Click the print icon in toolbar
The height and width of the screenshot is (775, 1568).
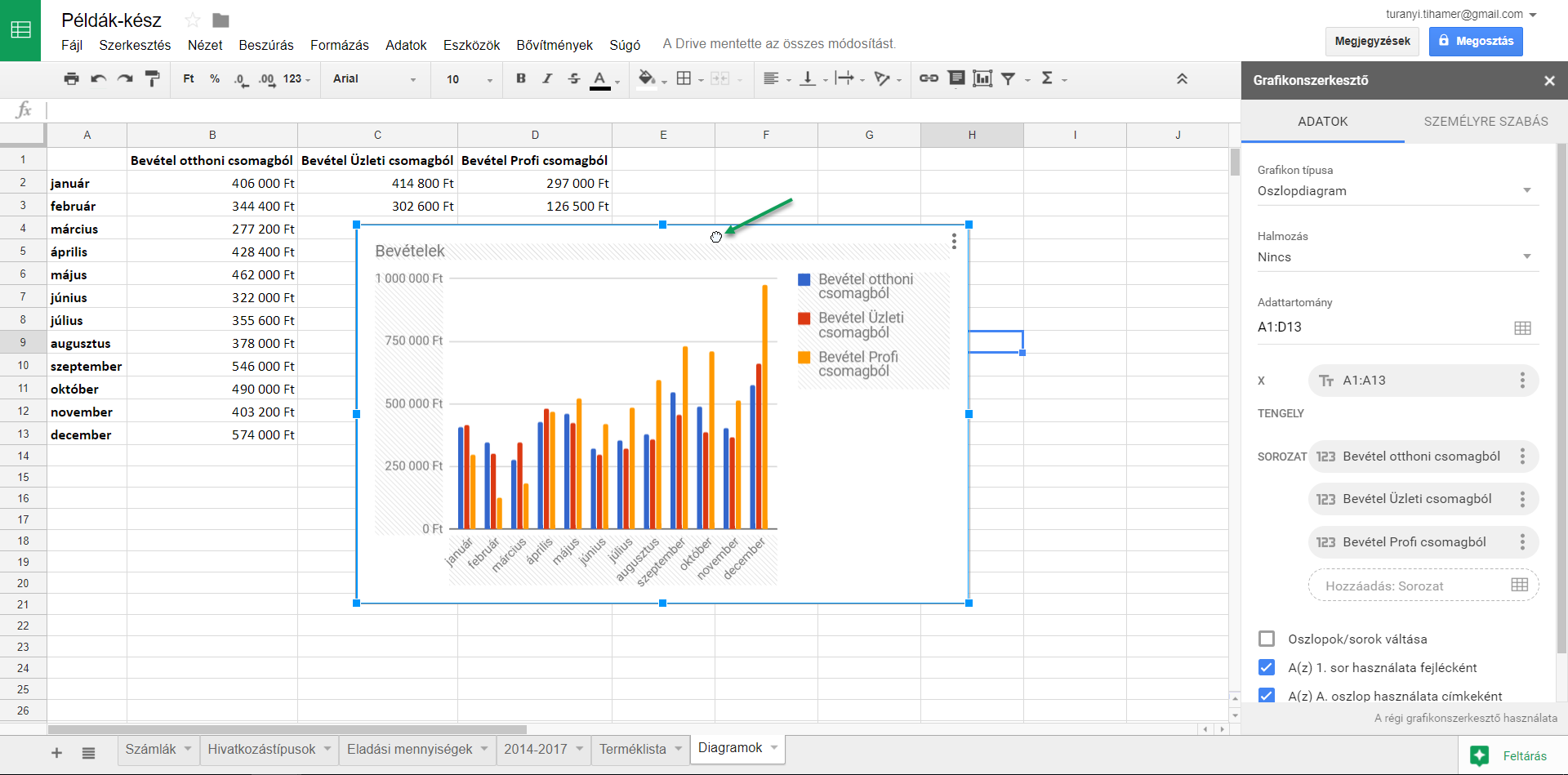coord(72,79)
